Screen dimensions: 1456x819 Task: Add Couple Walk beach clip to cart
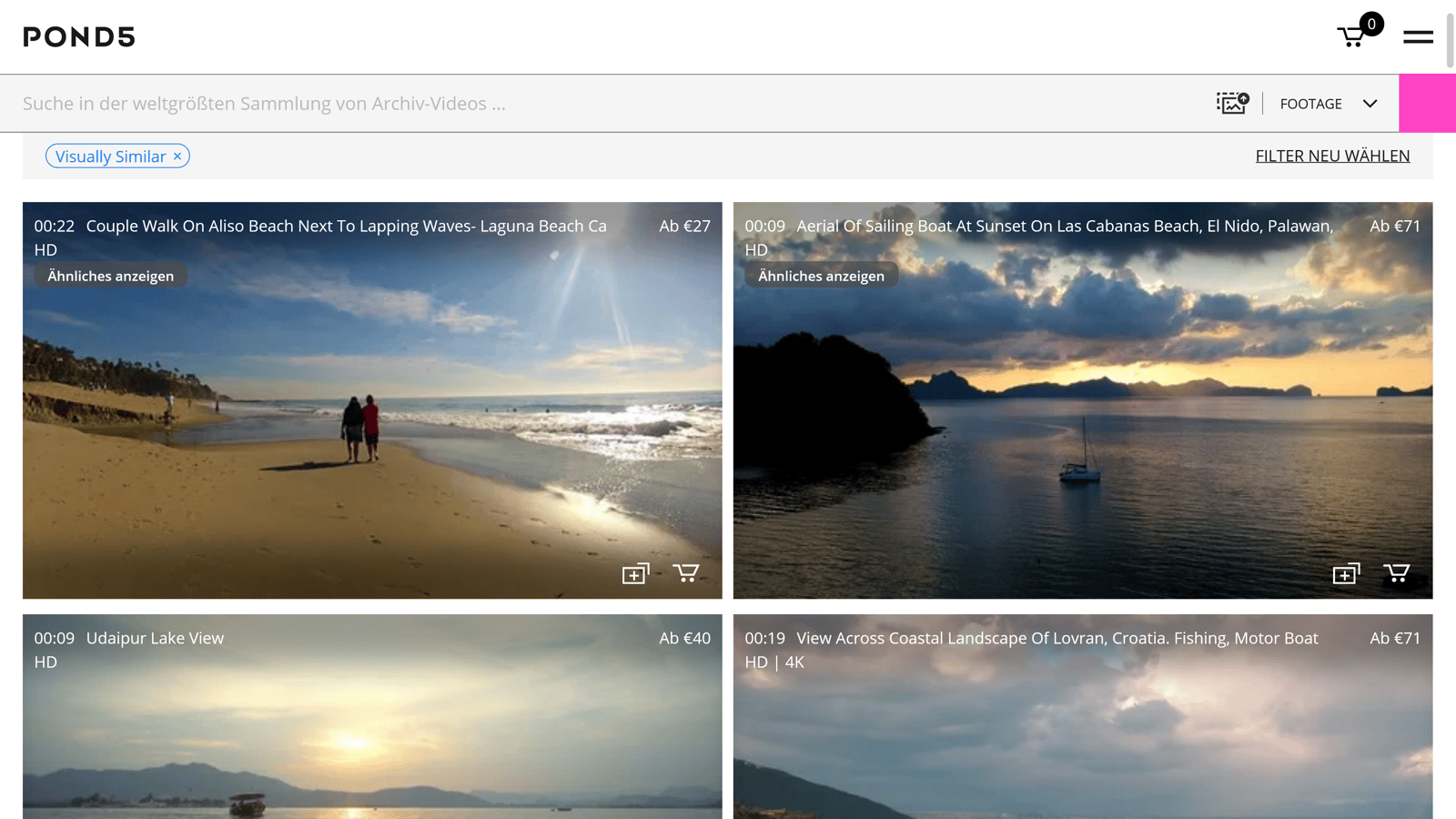tap(686, 573)
